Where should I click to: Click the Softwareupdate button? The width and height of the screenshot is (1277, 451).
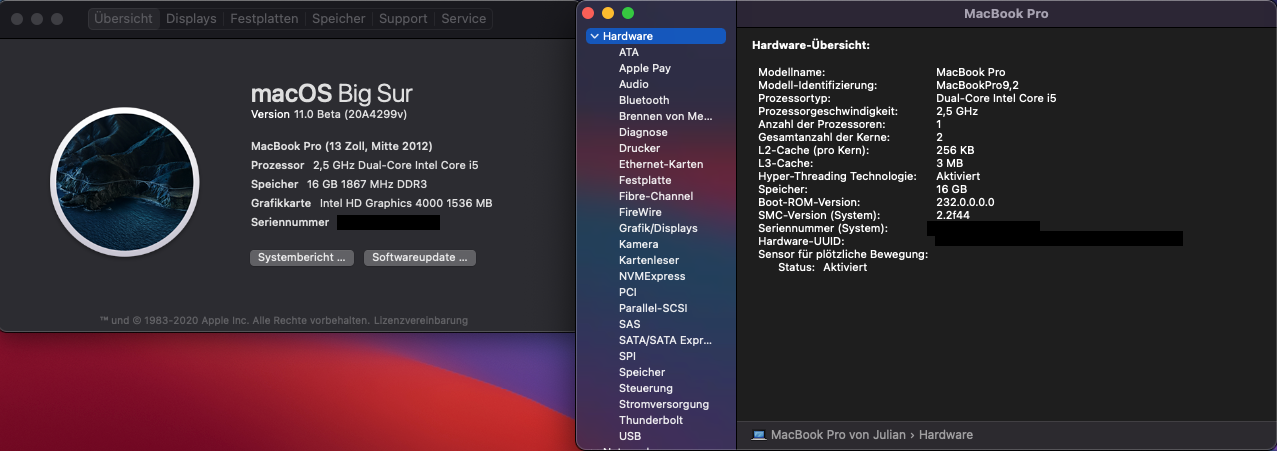tap(420, 257)
